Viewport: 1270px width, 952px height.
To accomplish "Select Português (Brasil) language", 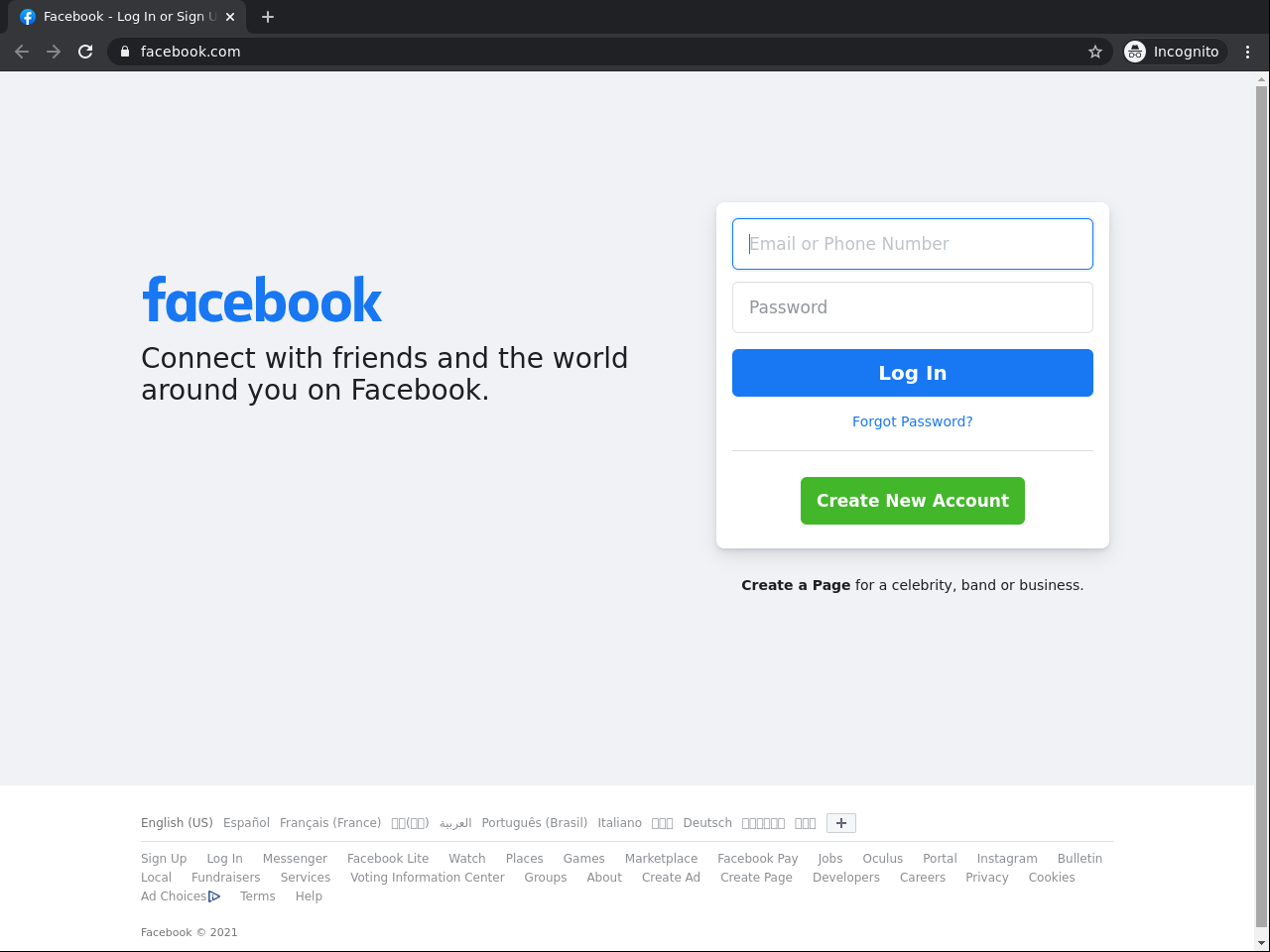I will (535, 823).
